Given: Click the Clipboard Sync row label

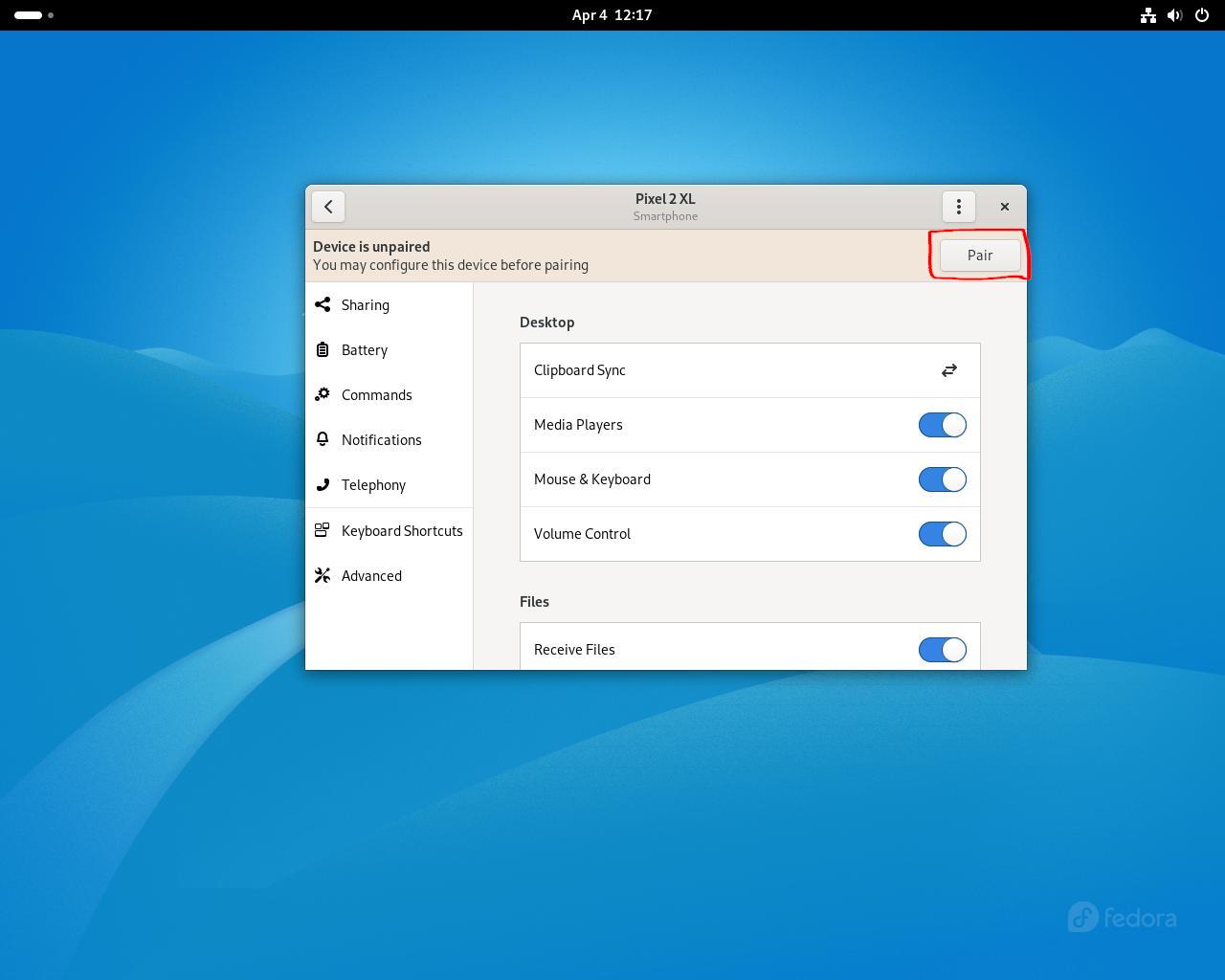Looking at the screenshot, I should coord(580,370).
